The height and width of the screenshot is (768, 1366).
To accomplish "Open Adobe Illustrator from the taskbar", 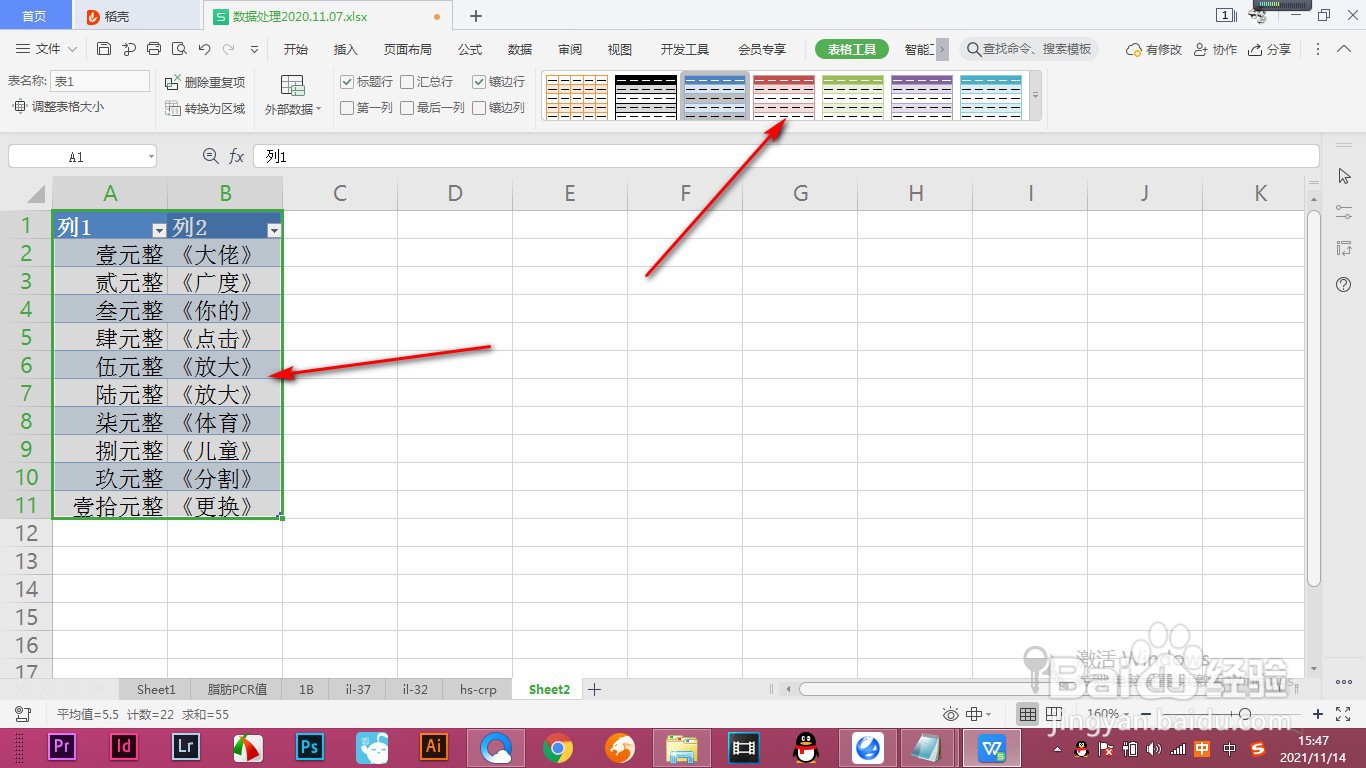I will point(434,746).
